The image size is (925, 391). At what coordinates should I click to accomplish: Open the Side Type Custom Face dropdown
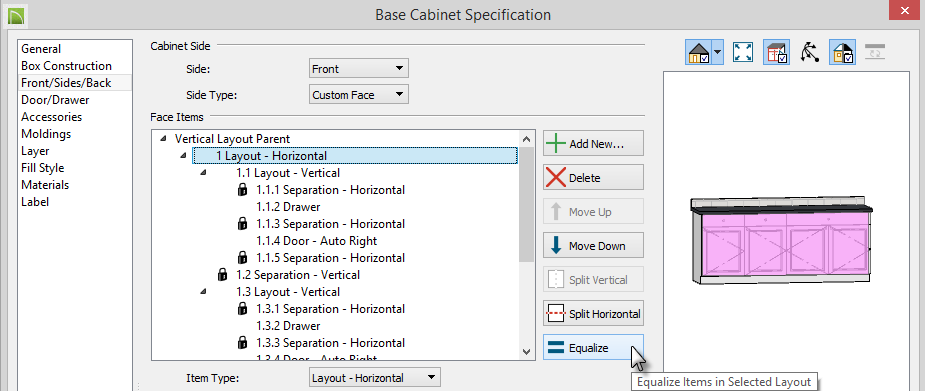[359, 94]
